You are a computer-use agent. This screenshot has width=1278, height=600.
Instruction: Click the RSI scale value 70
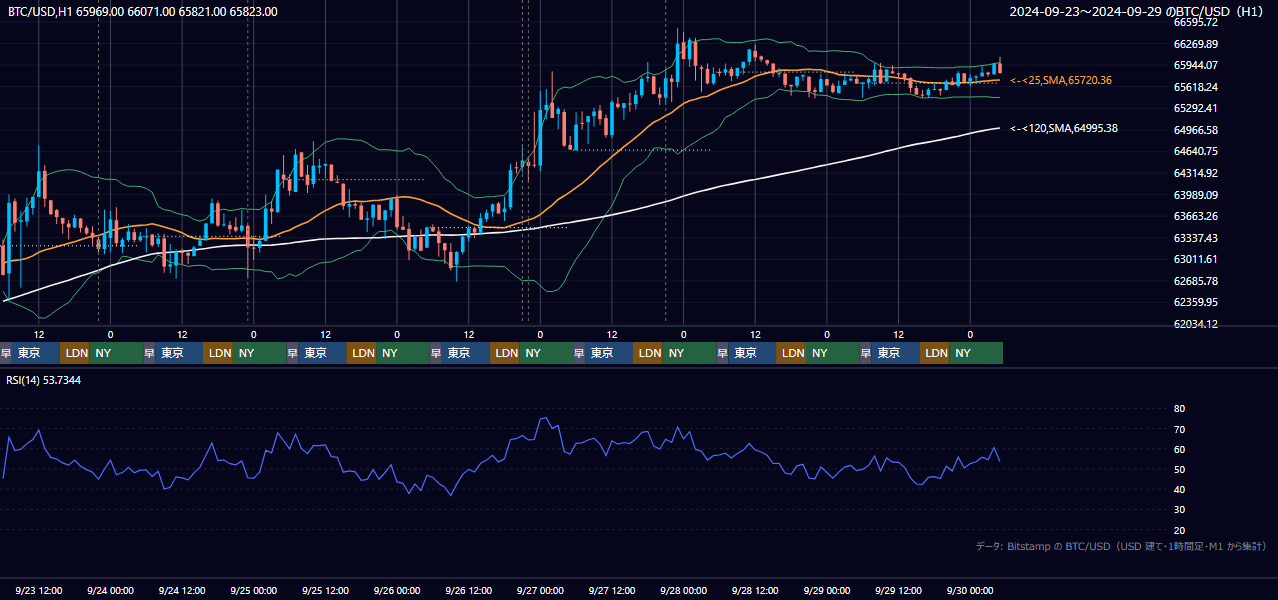click(1179, 429)
